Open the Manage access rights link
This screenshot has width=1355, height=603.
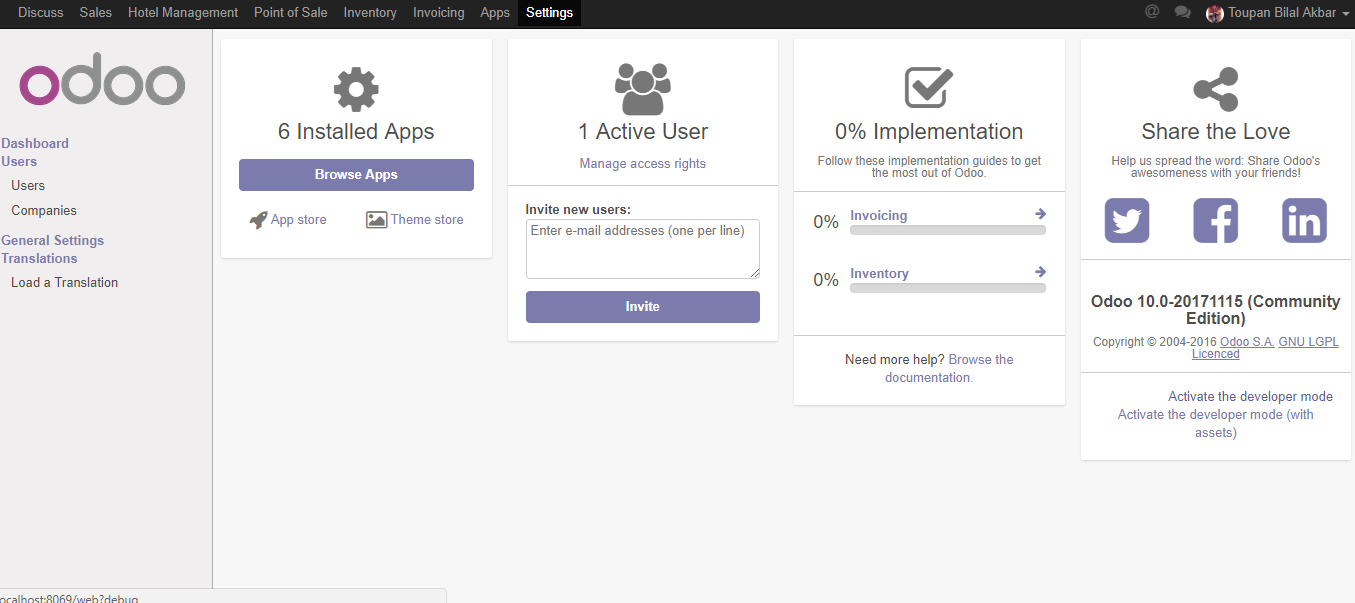tap(642, 163)
